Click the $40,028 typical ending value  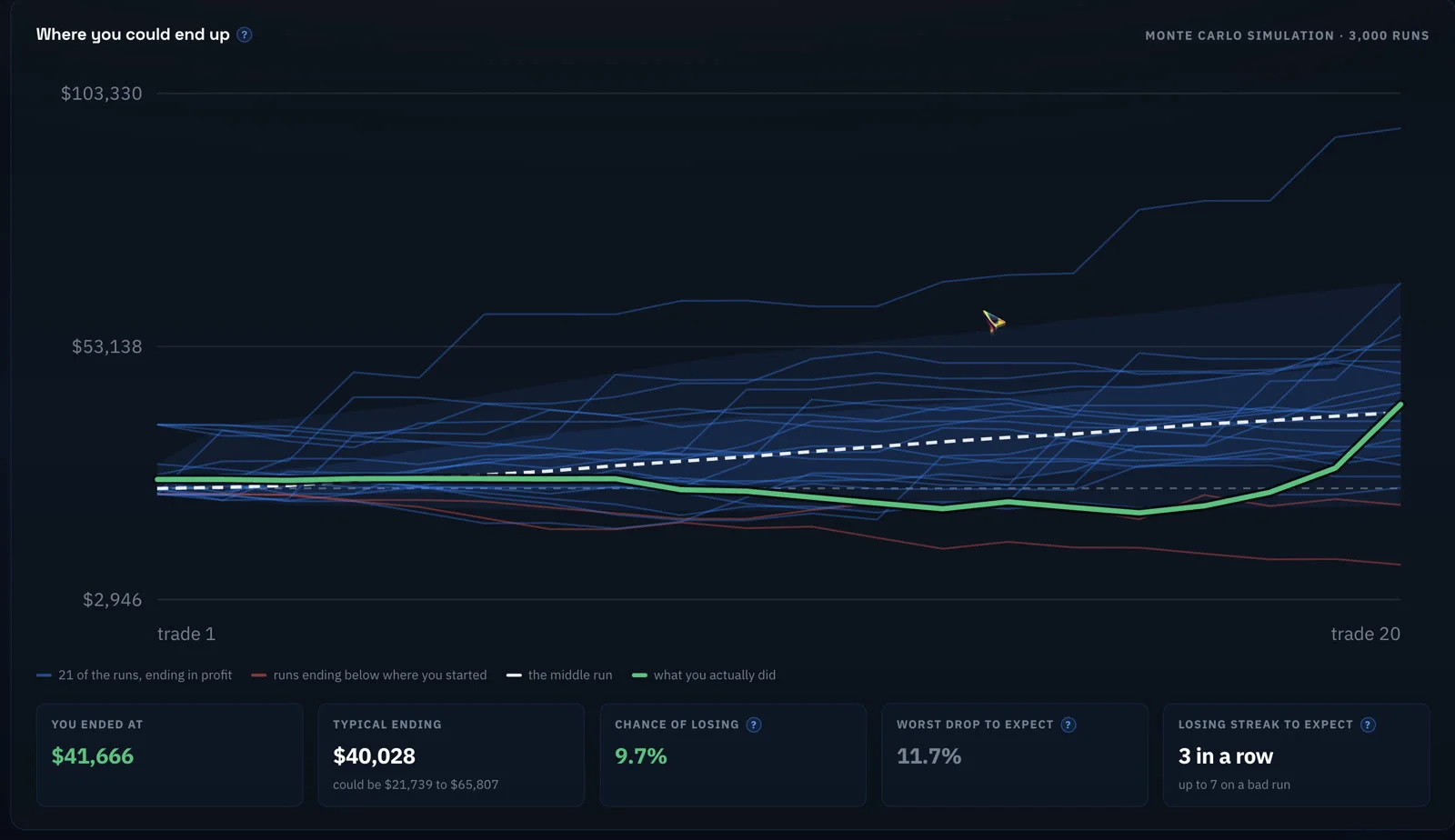click(374, 756)
